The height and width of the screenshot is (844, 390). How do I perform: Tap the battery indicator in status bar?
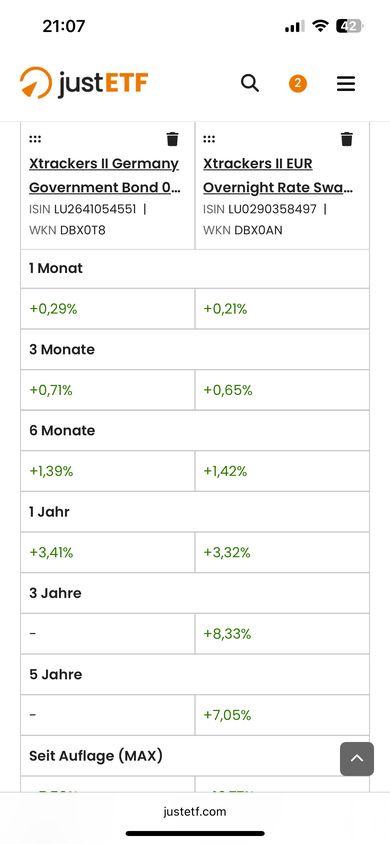click(x=350, y=26)
